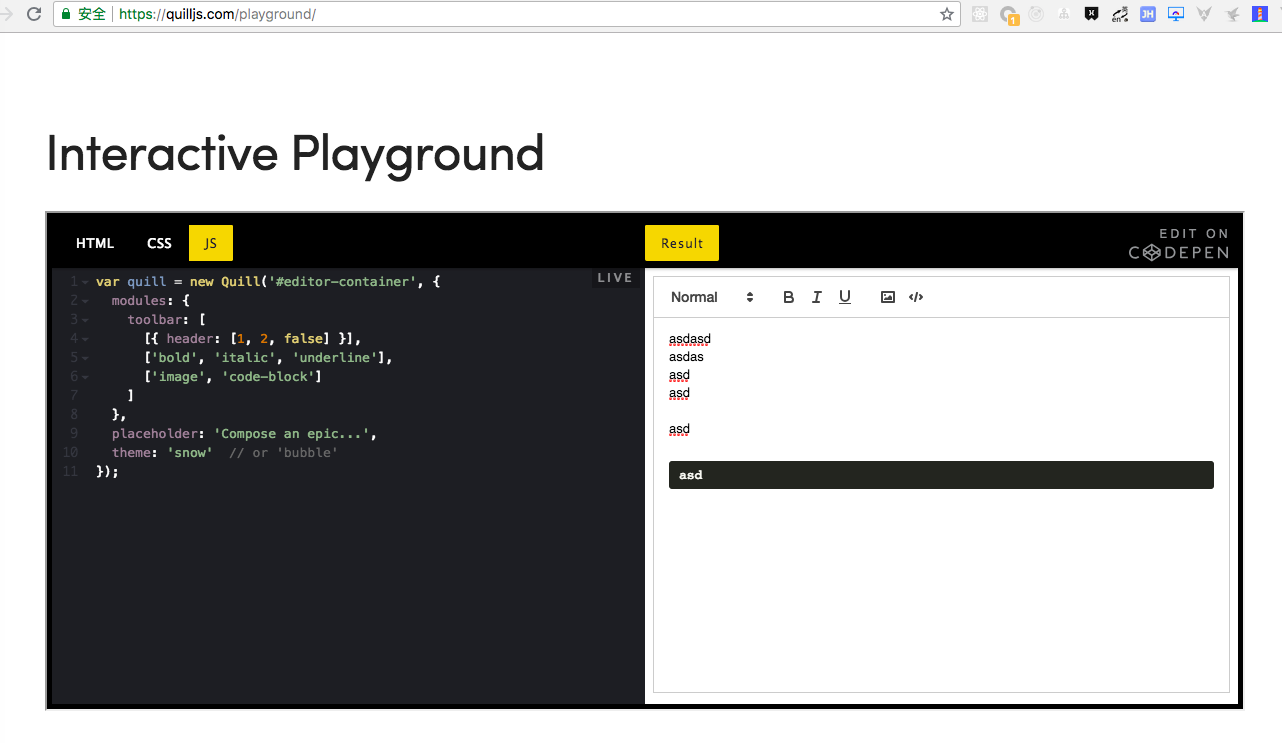Viewport: 1282px width, 743px height.
Task: Toggle underline formatting in the Quill toolbar
Action: [845, 297]
